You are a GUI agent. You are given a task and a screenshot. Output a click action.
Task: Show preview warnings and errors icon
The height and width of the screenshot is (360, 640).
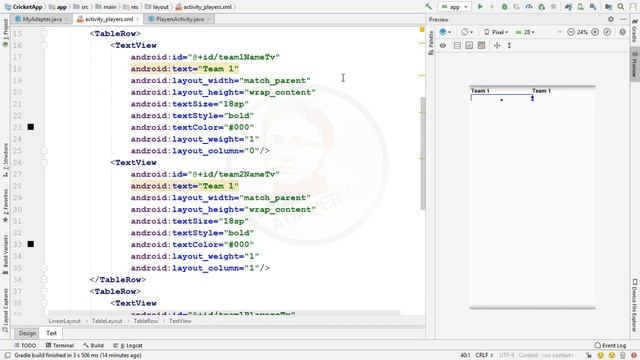coord(622,32)
